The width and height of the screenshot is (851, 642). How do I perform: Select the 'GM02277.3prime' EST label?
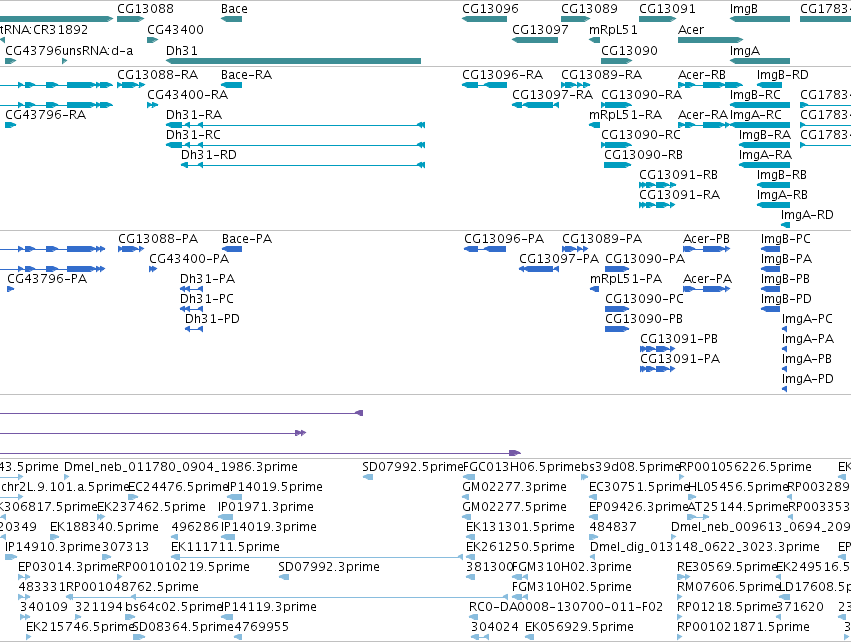click(x=515, y=487)
